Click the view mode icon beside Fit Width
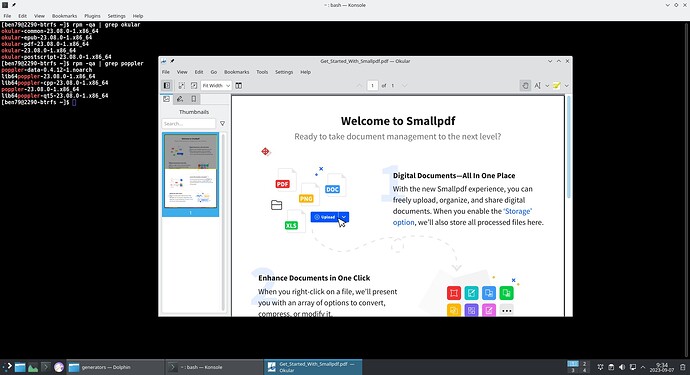This screenshot has height=375, width=690. (x=239, y=85)
